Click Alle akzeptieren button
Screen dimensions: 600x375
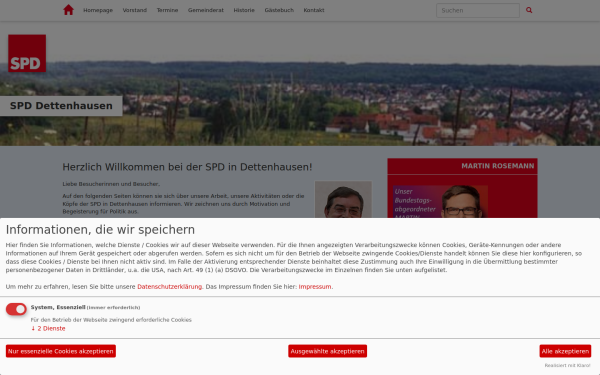(x=565, y=351)
